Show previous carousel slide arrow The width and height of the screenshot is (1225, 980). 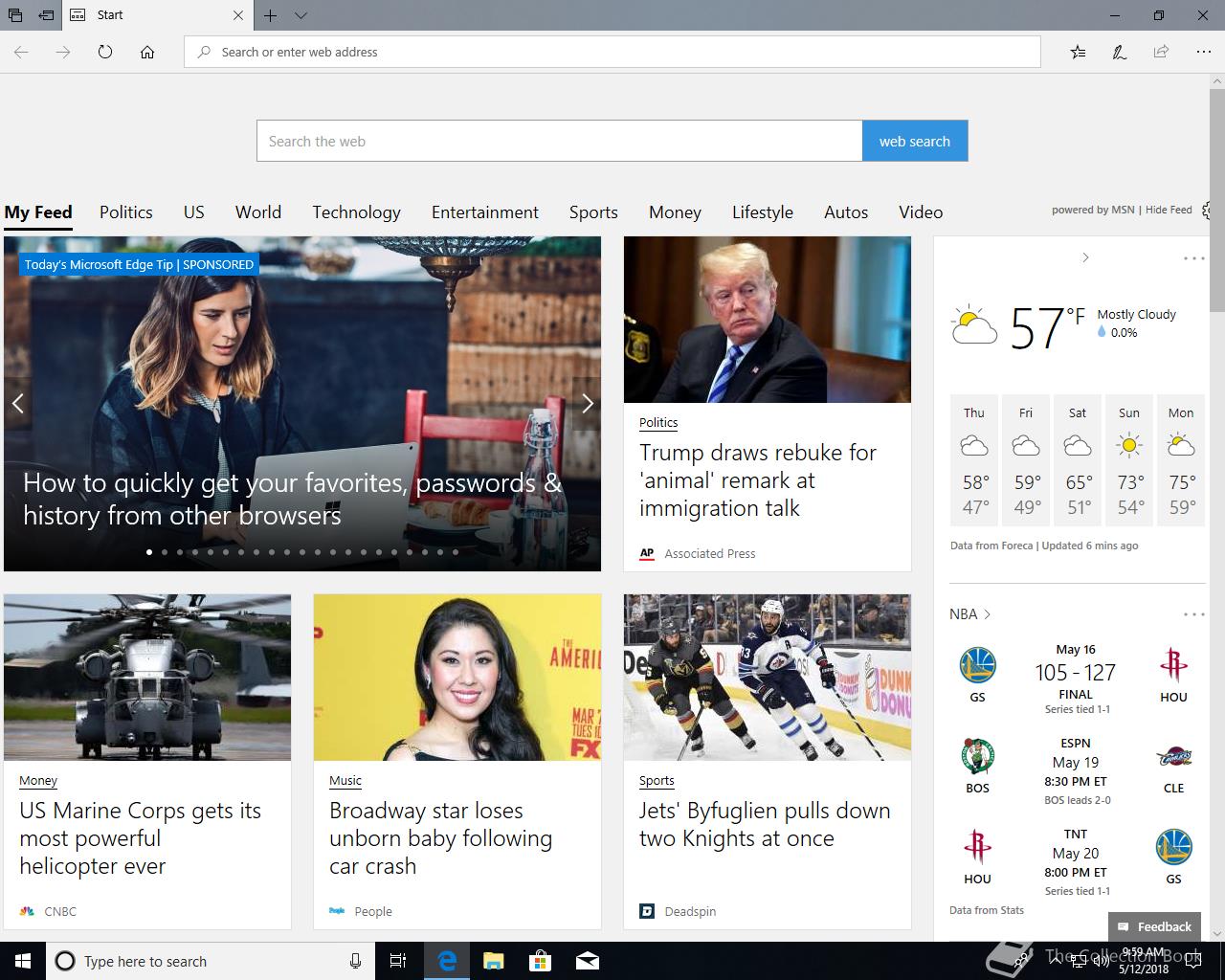click(x=17, y=404)
